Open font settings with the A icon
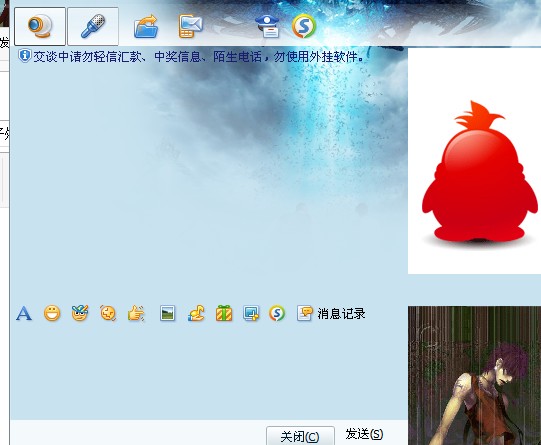 [24, 314]
